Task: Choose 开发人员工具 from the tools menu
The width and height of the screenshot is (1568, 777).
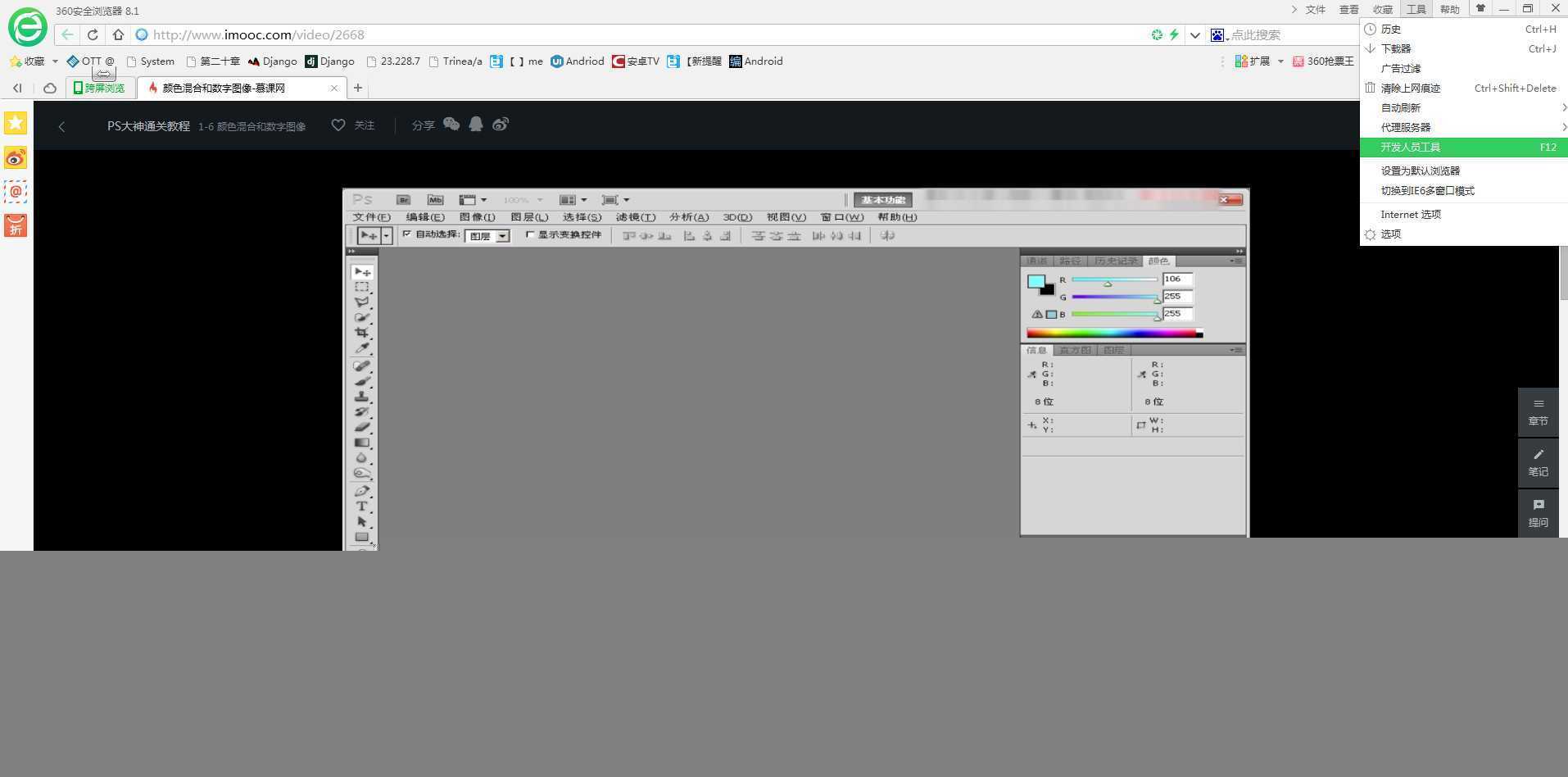Action: pyautogui.click(x=1464, y=148)
